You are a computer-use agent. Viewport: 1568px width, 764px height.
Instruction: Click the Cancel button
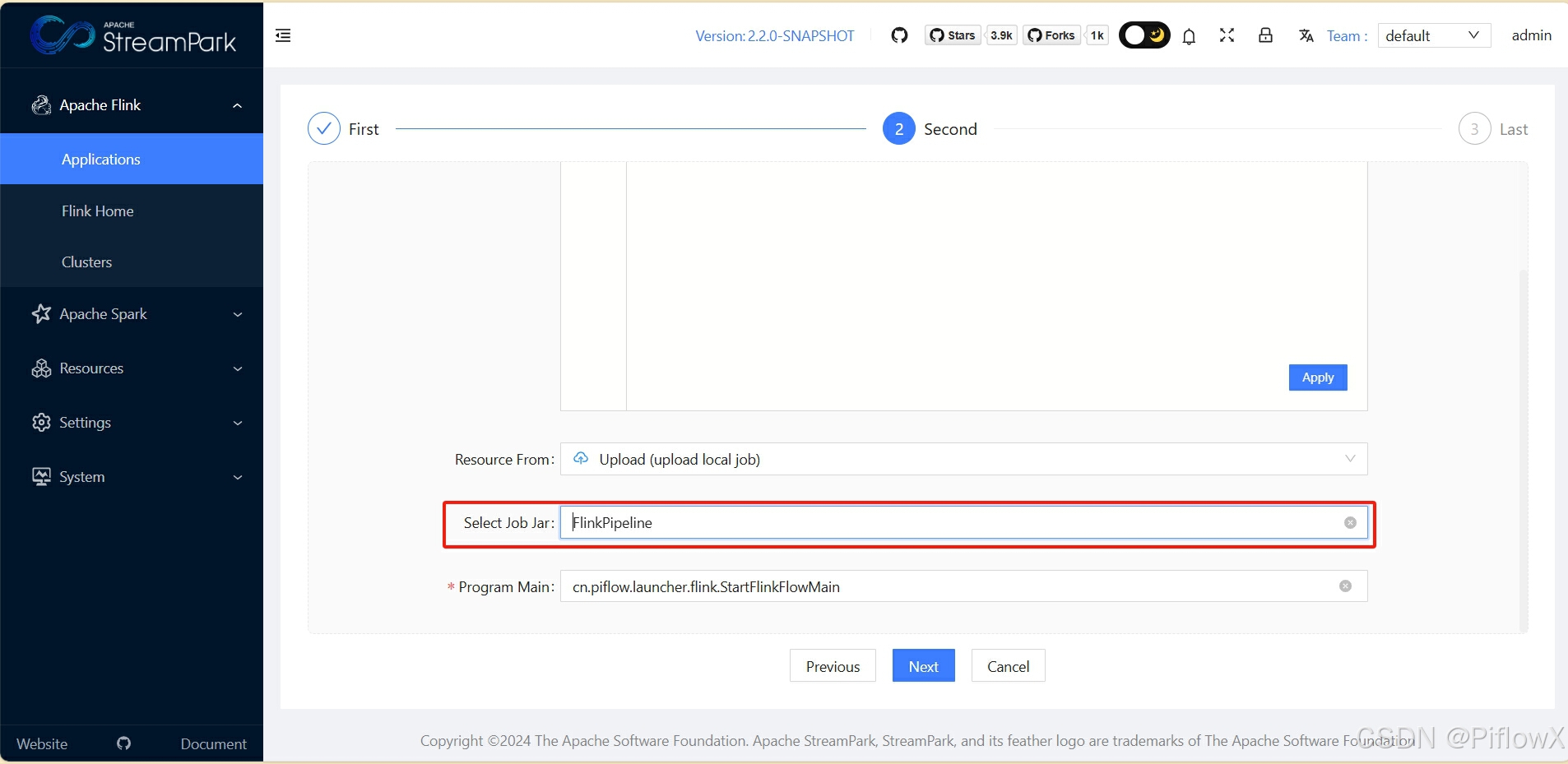pyautogui.click(x=1008, y=666)
